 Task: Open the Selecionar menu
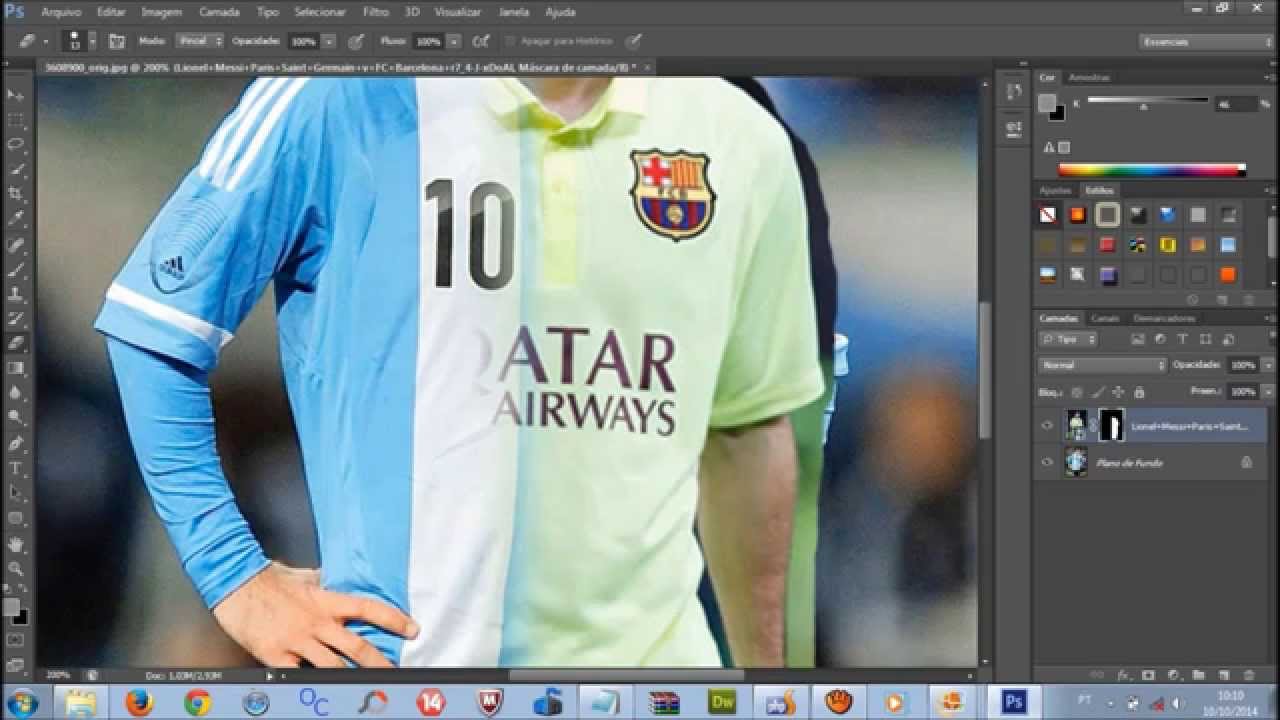(x=320, y=12)
